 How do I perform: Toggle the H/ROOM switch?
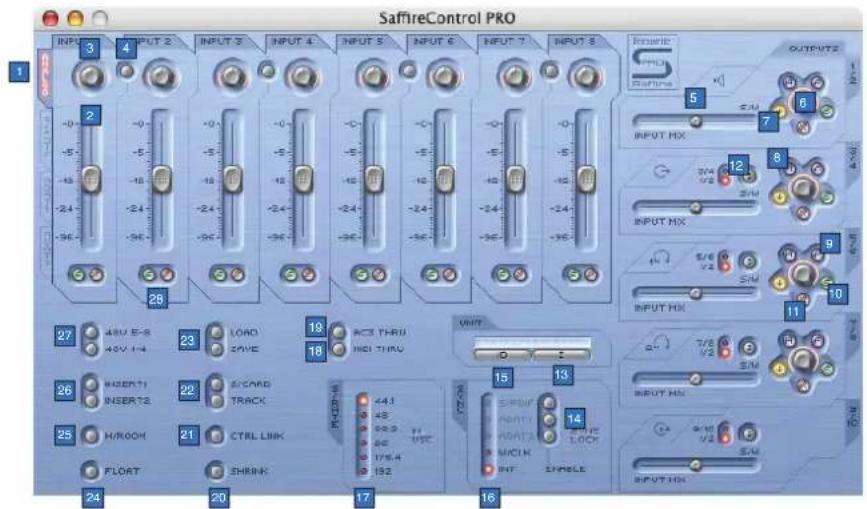(x=91, y=435)
